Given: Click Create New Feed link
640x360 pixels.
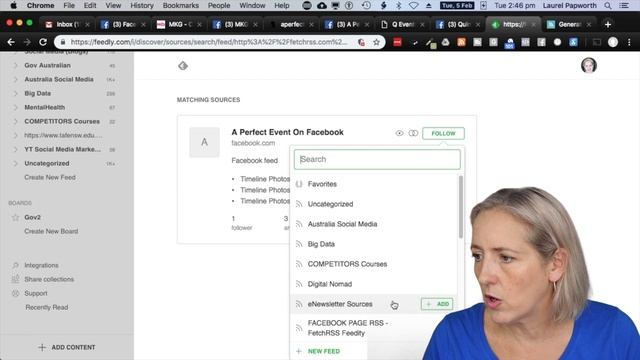Looking at the screenshot, I should pyautogui.click(x=50, y=177).
